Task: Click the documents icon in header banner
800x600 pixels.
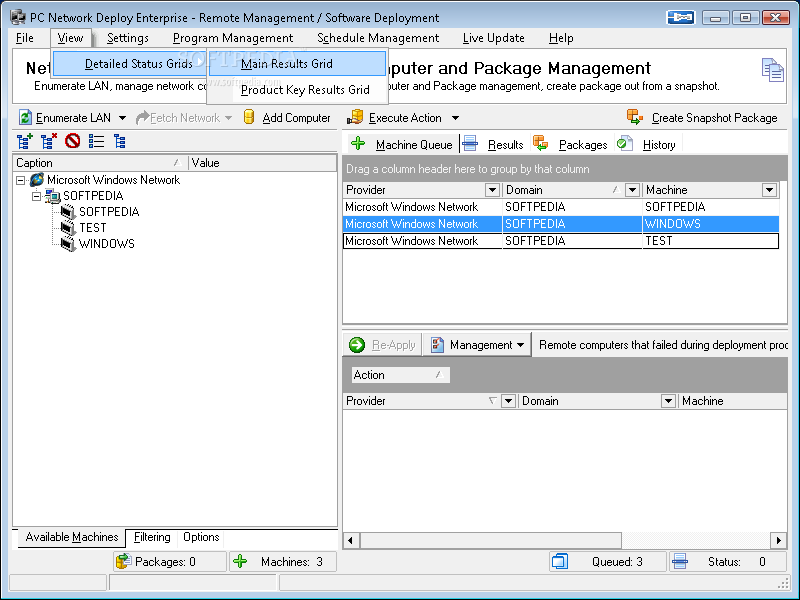Action: pyautogui.click(x=772, y=70)
